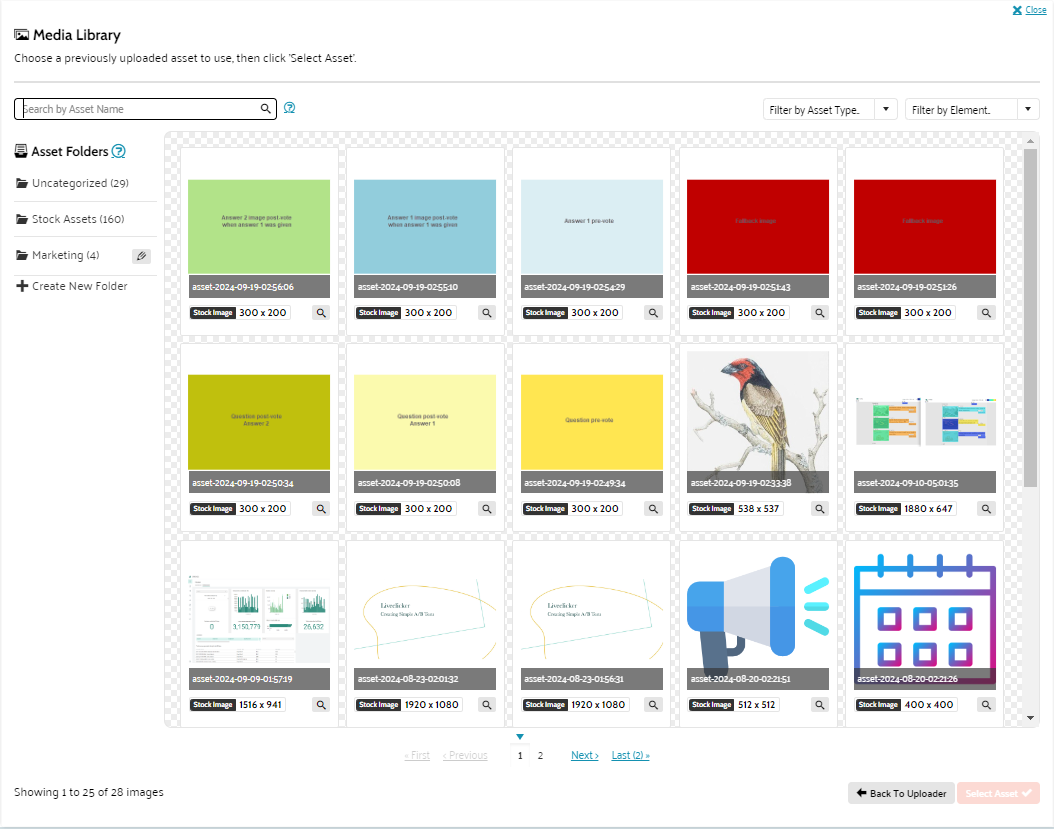Go to page 2 of results
1054x829 pixels.
540,756
